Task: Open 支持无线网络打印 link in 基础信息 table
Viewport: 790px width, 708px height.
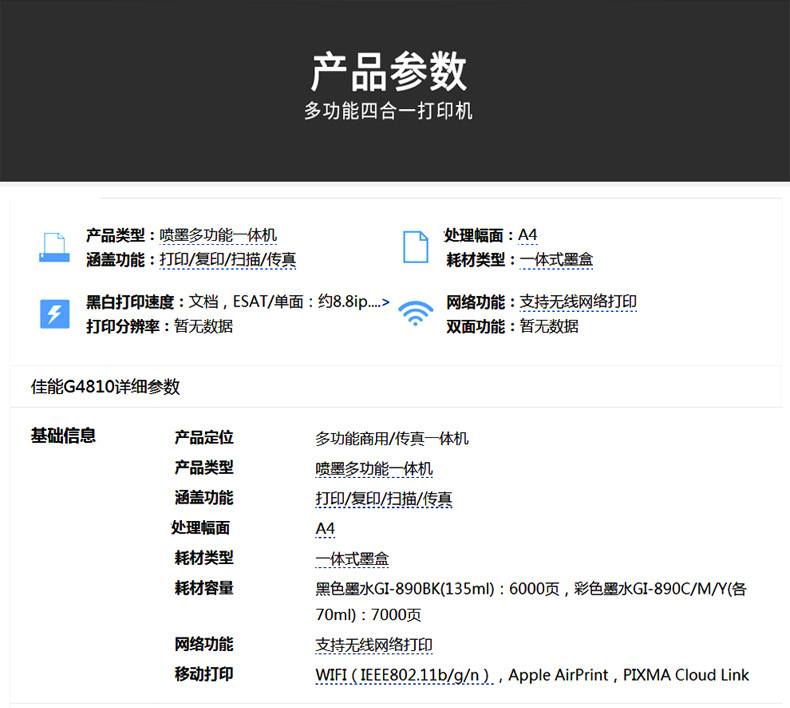Action: pos(374,645)
